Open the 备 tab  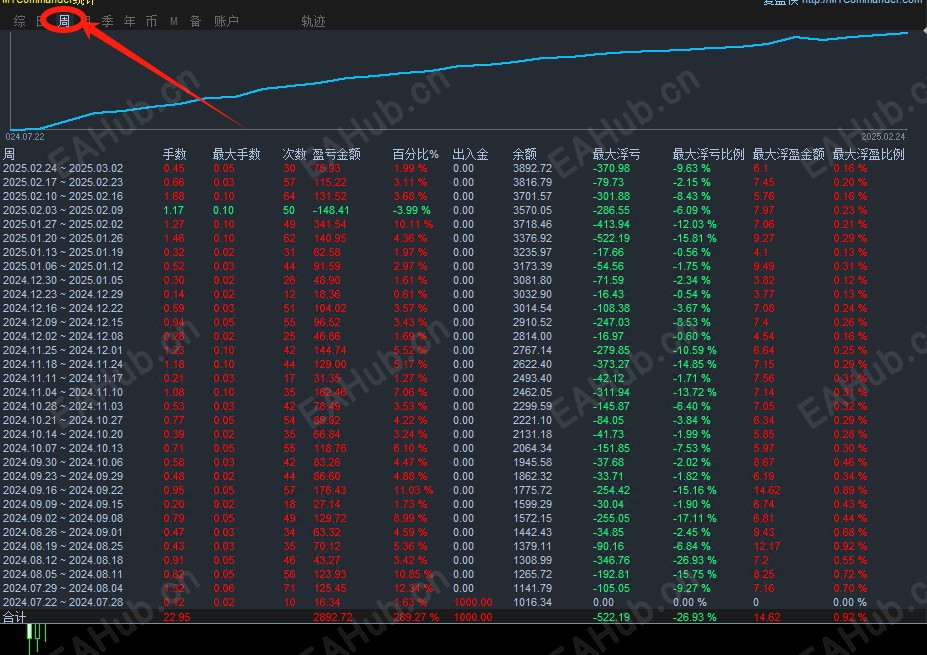(x=196, y=21)
